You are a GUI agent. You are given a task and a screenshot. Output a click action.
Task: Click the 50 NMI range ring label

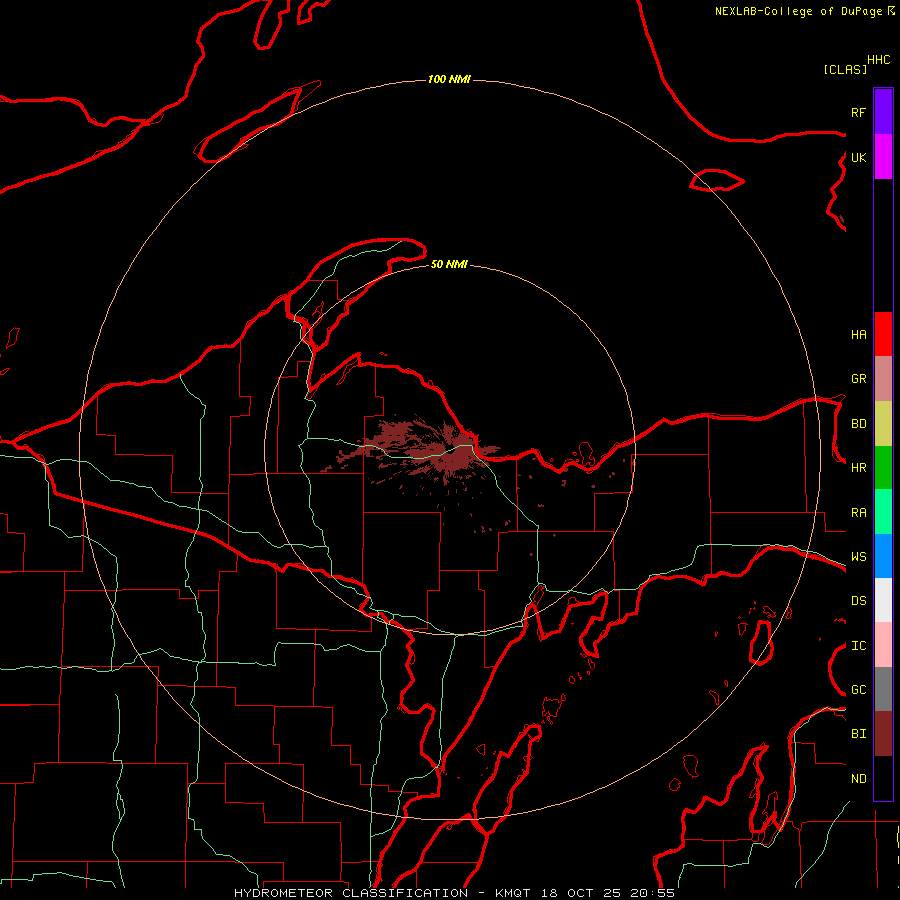click(x=449, y=264)
